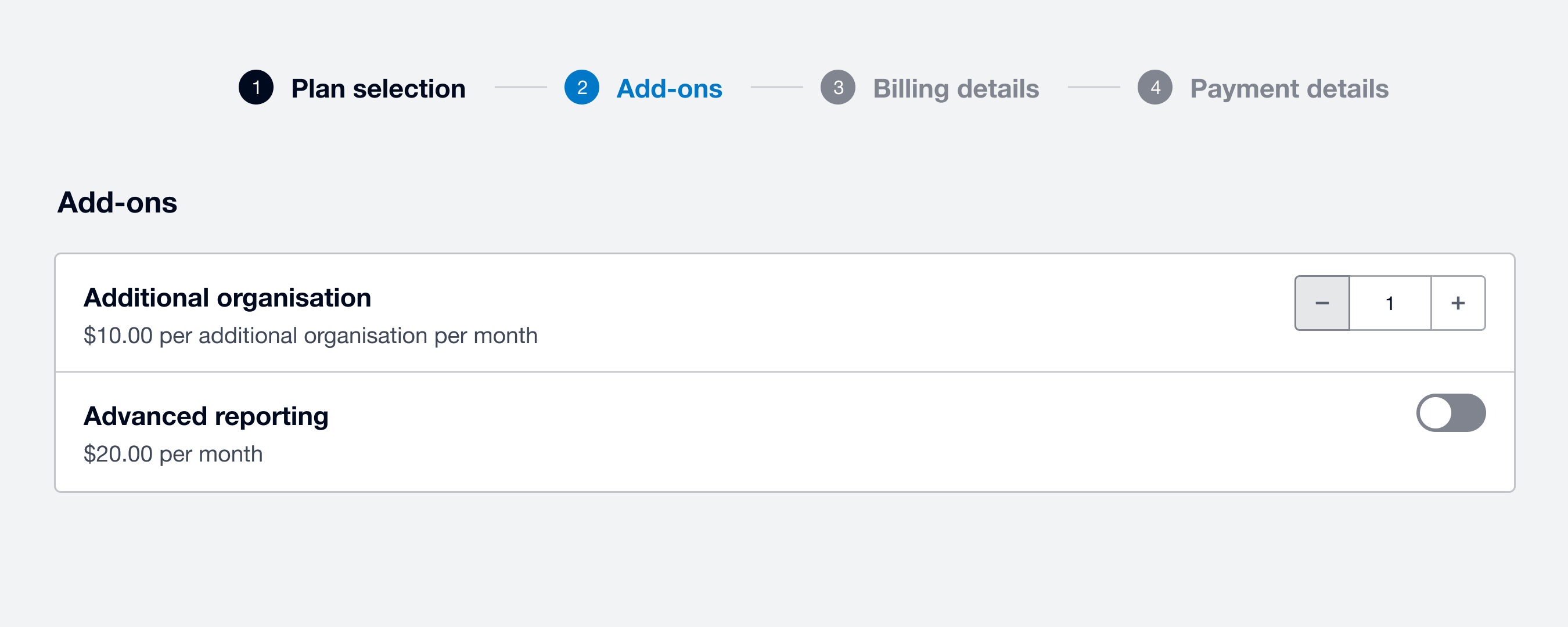Viewport: 1568px width, 627px height.
Task: Click the grey circle beside Billing details
Action: click(x=837, y=88)
